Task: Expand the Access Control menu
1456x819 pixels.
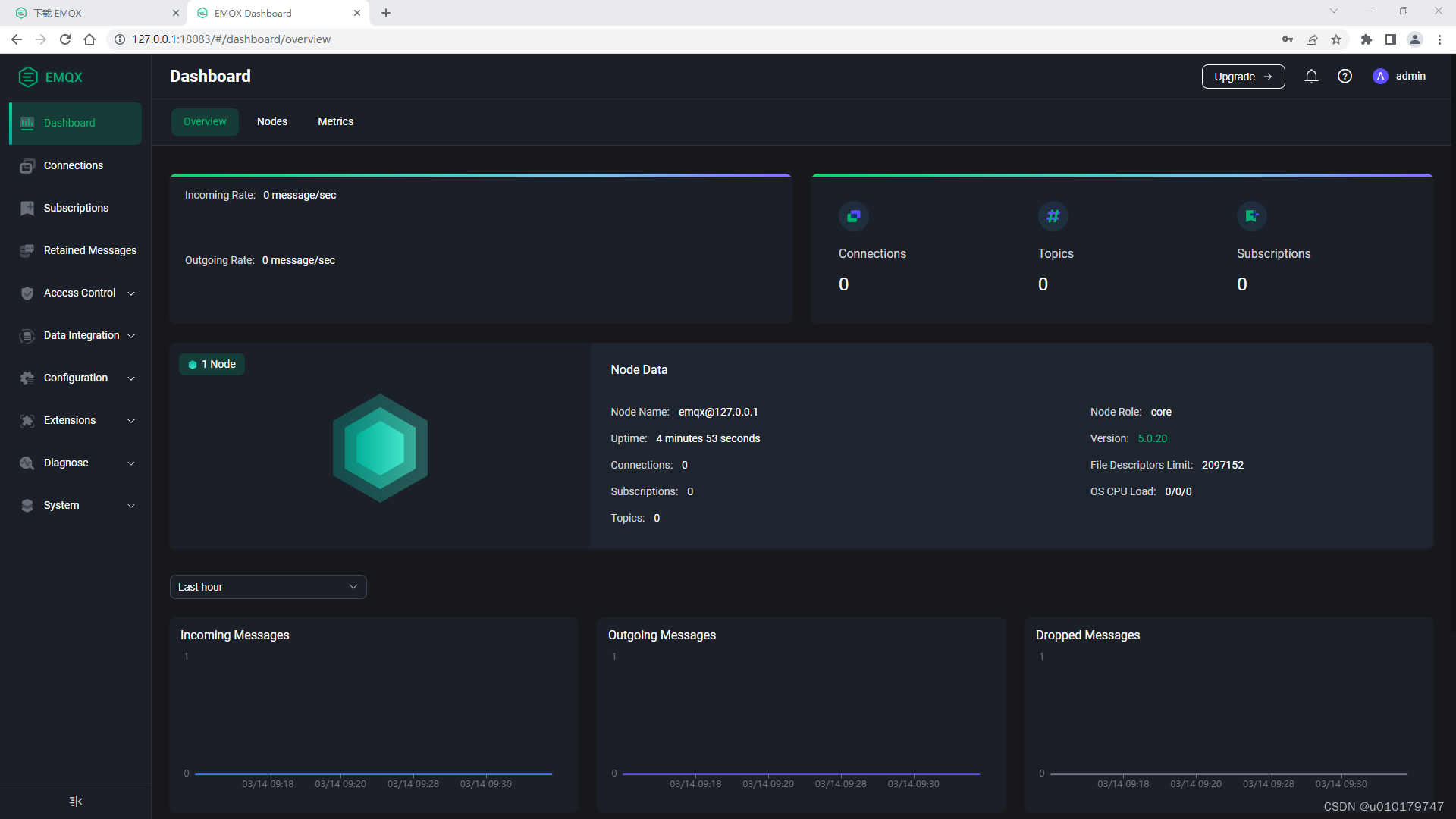Action: [x=79, y=293]
